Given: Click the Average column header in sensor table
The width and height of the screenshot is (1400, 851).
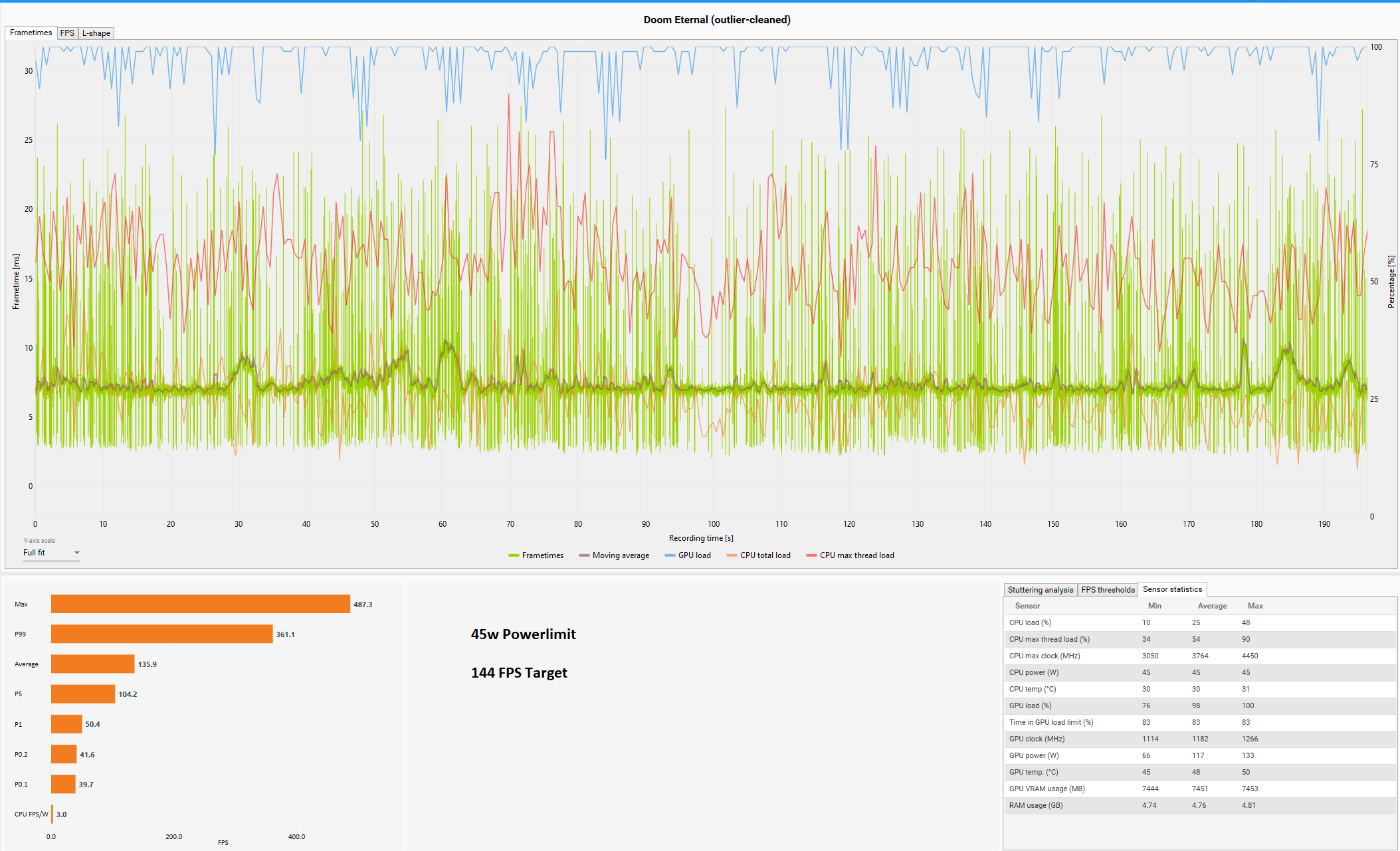Looking at the screenshot, I should 1212,606.
